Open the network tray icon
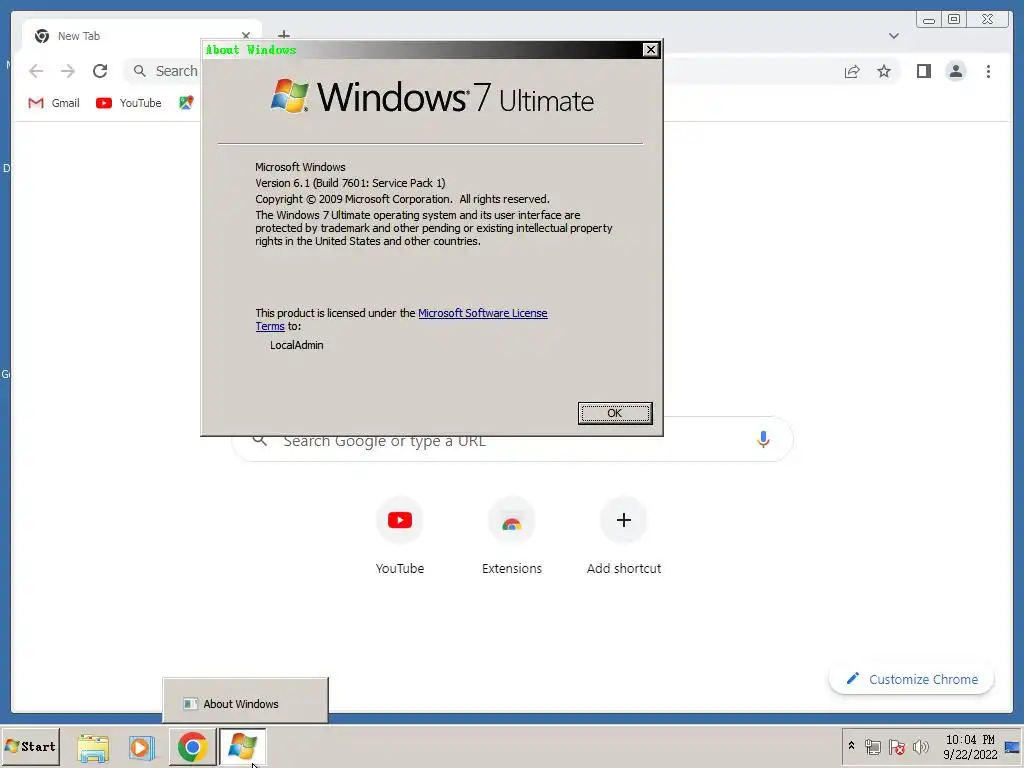1024x768 pixels. click(x=872, y=746)
